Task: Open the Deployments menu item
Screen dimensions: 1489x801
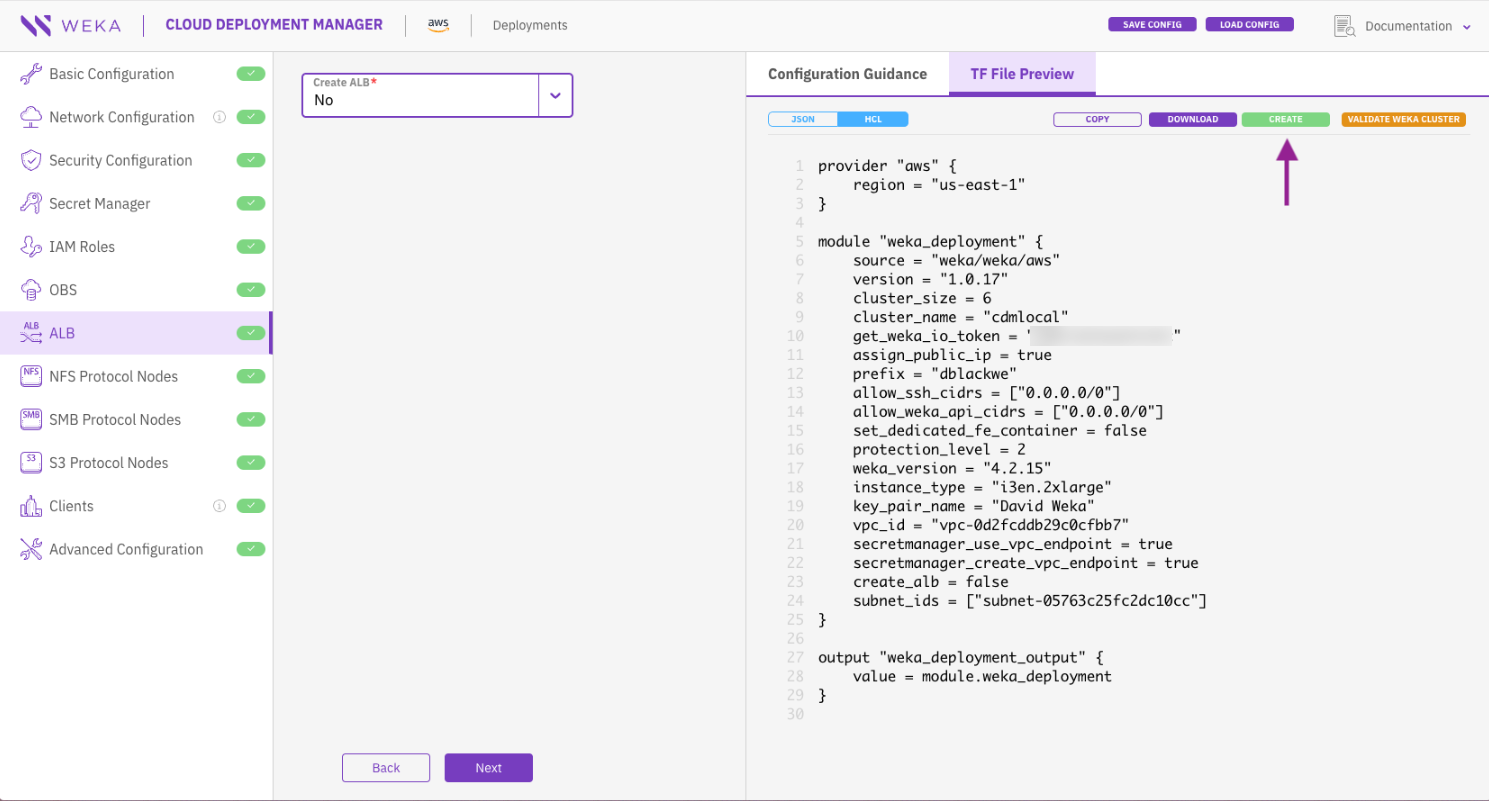Action: 530,26
